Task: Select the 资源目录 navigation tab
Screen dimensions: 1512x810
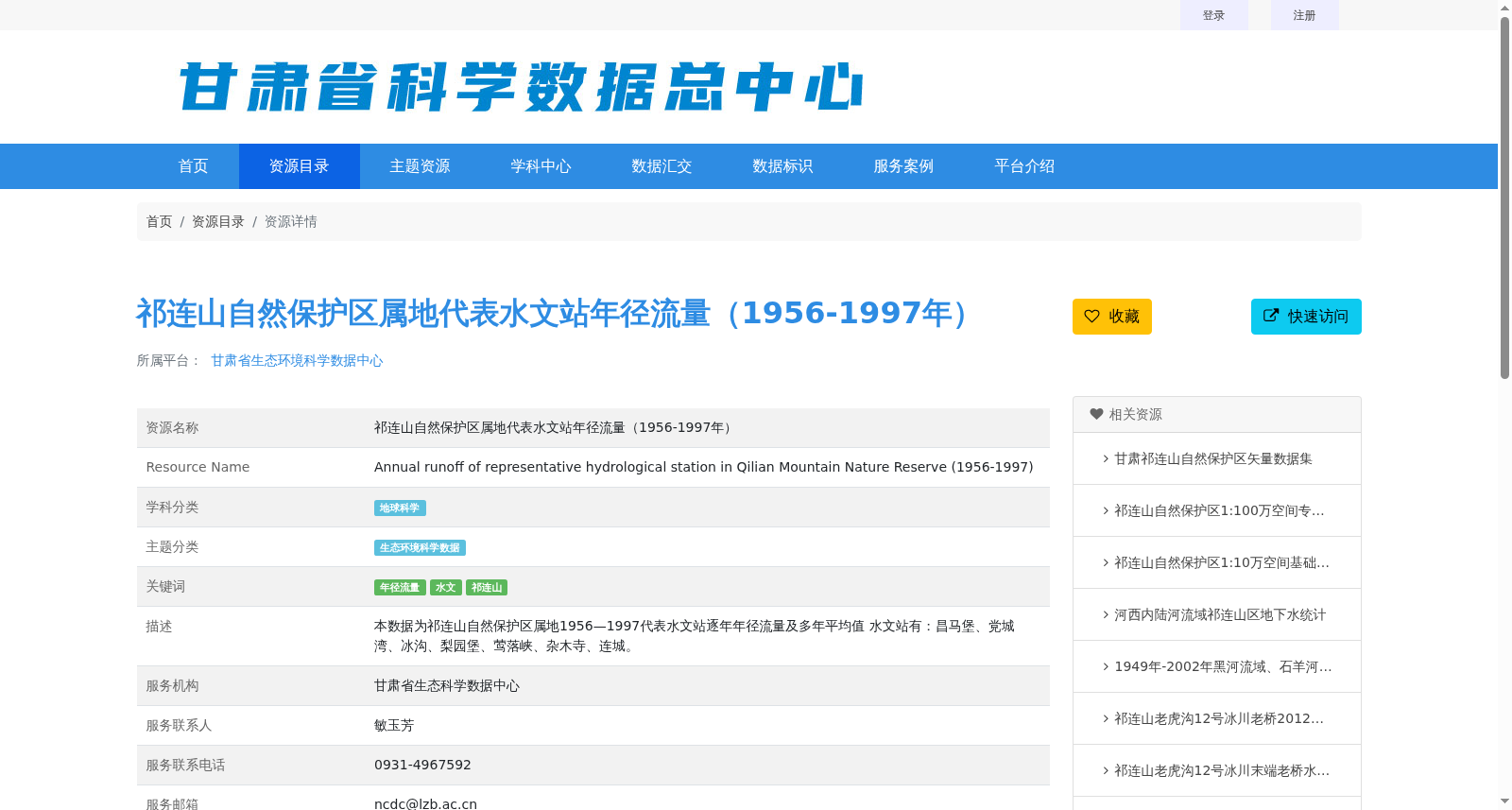Action: point(300,166)
